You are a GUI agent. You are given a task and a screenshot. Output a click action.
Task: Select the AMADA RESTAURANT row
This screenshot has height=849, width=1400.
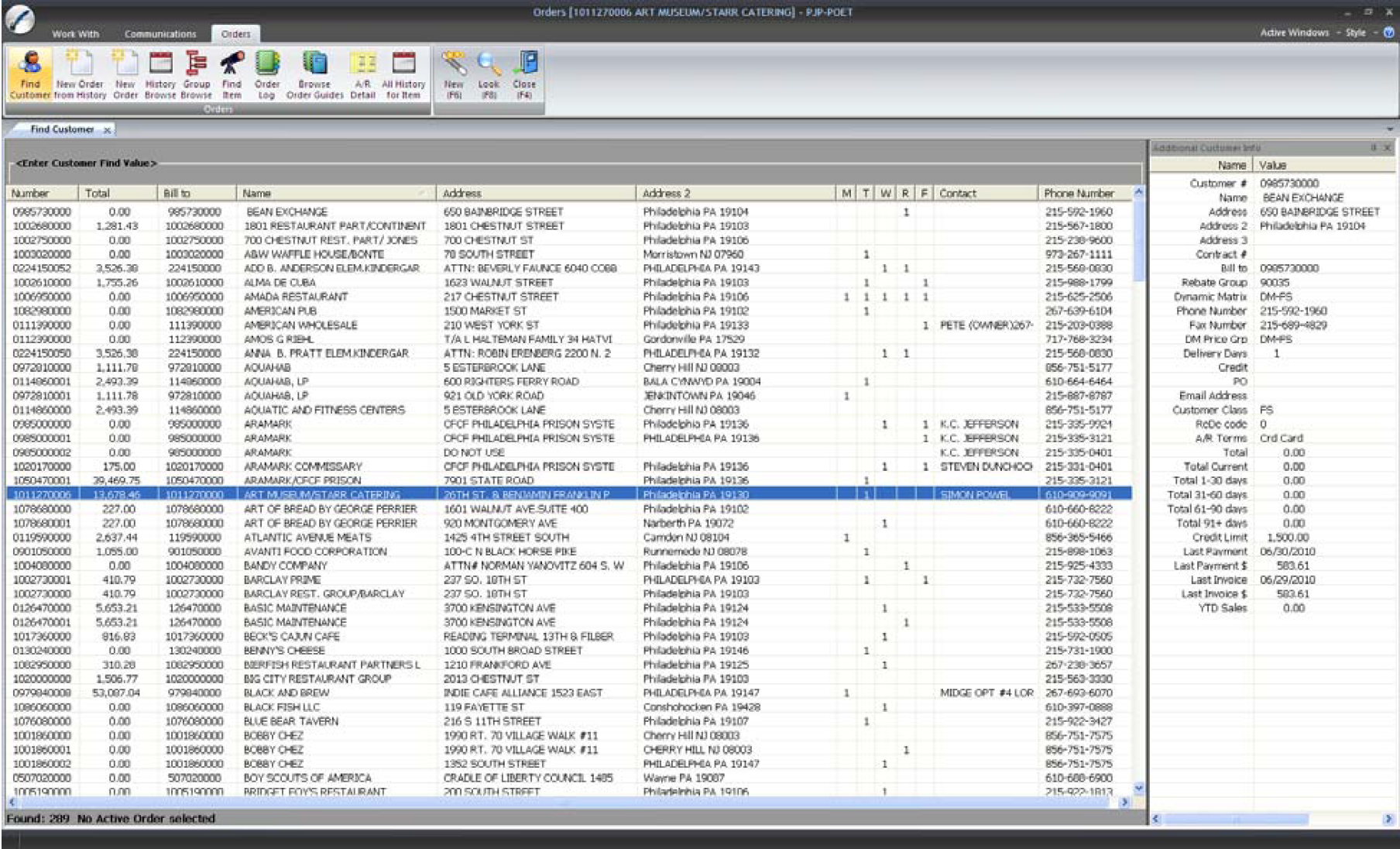569,297
